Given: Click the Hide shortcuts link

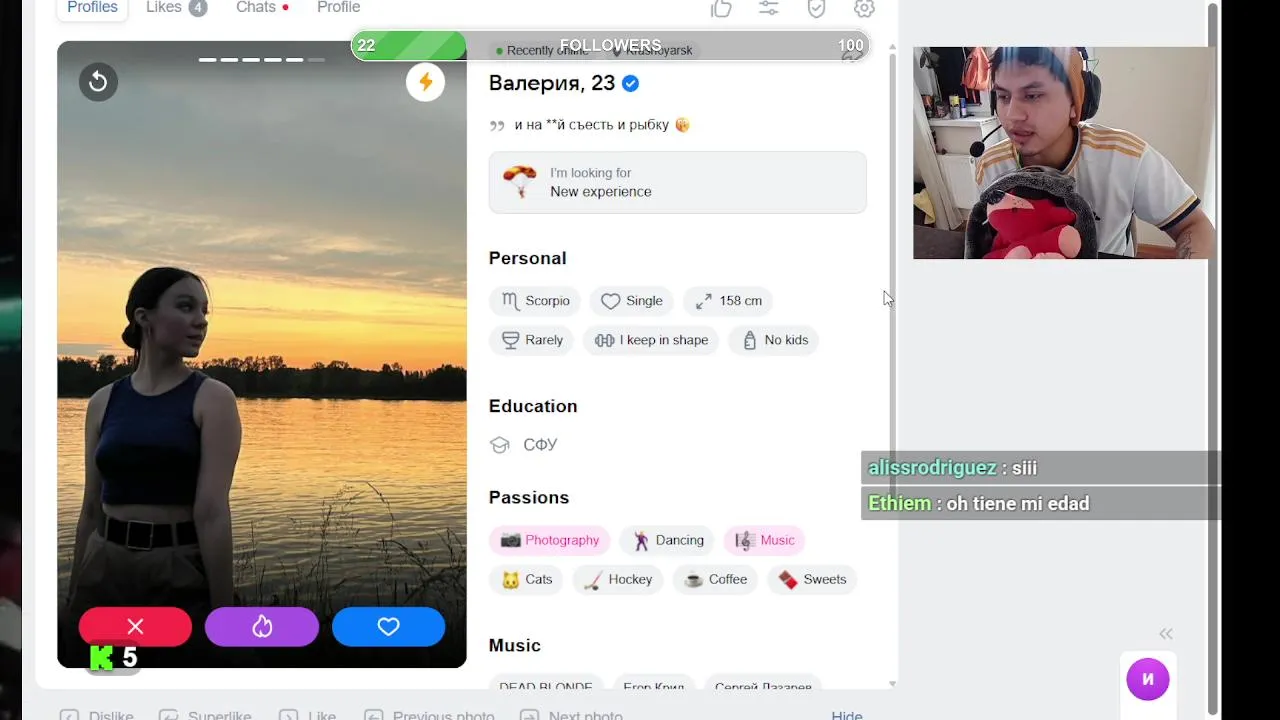Looking at the screenshot, I should 847,716.
